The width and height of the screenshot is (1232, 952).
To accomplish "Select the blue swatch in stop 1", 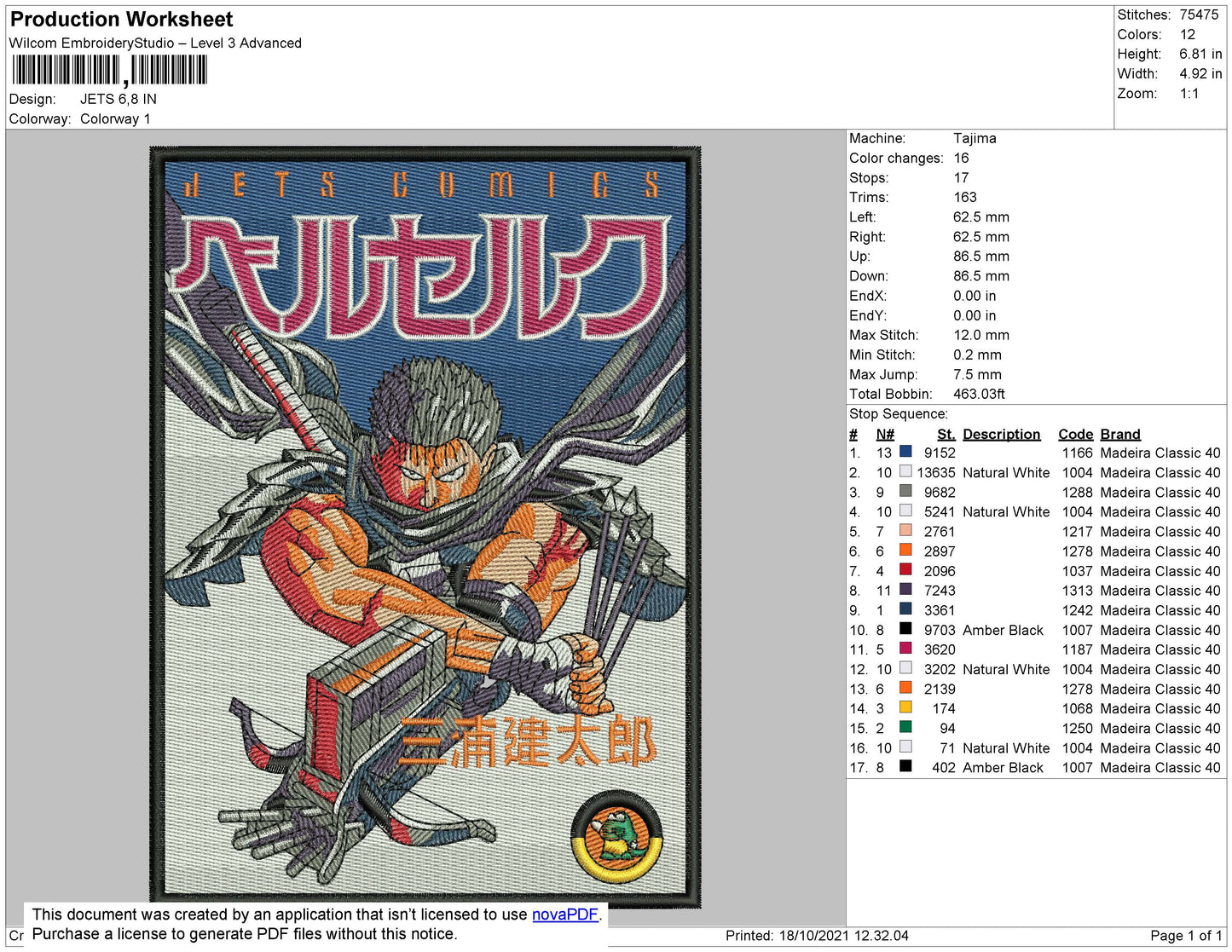I will tap(905, 452).
